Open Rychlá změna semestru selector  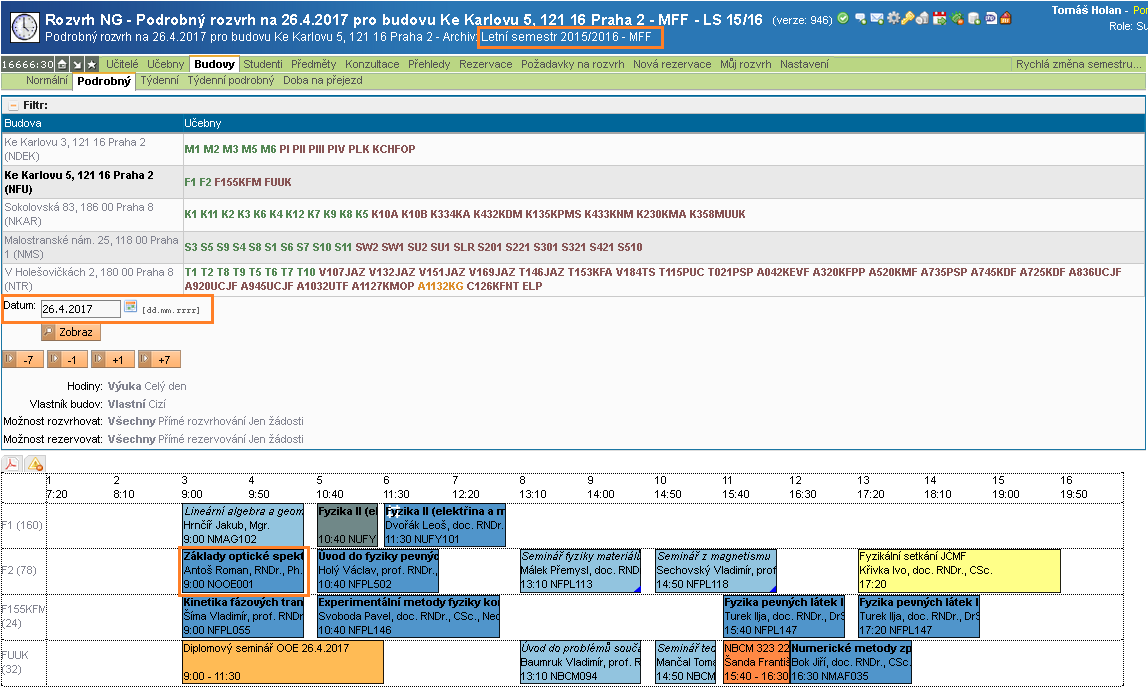coord(1077,64)
